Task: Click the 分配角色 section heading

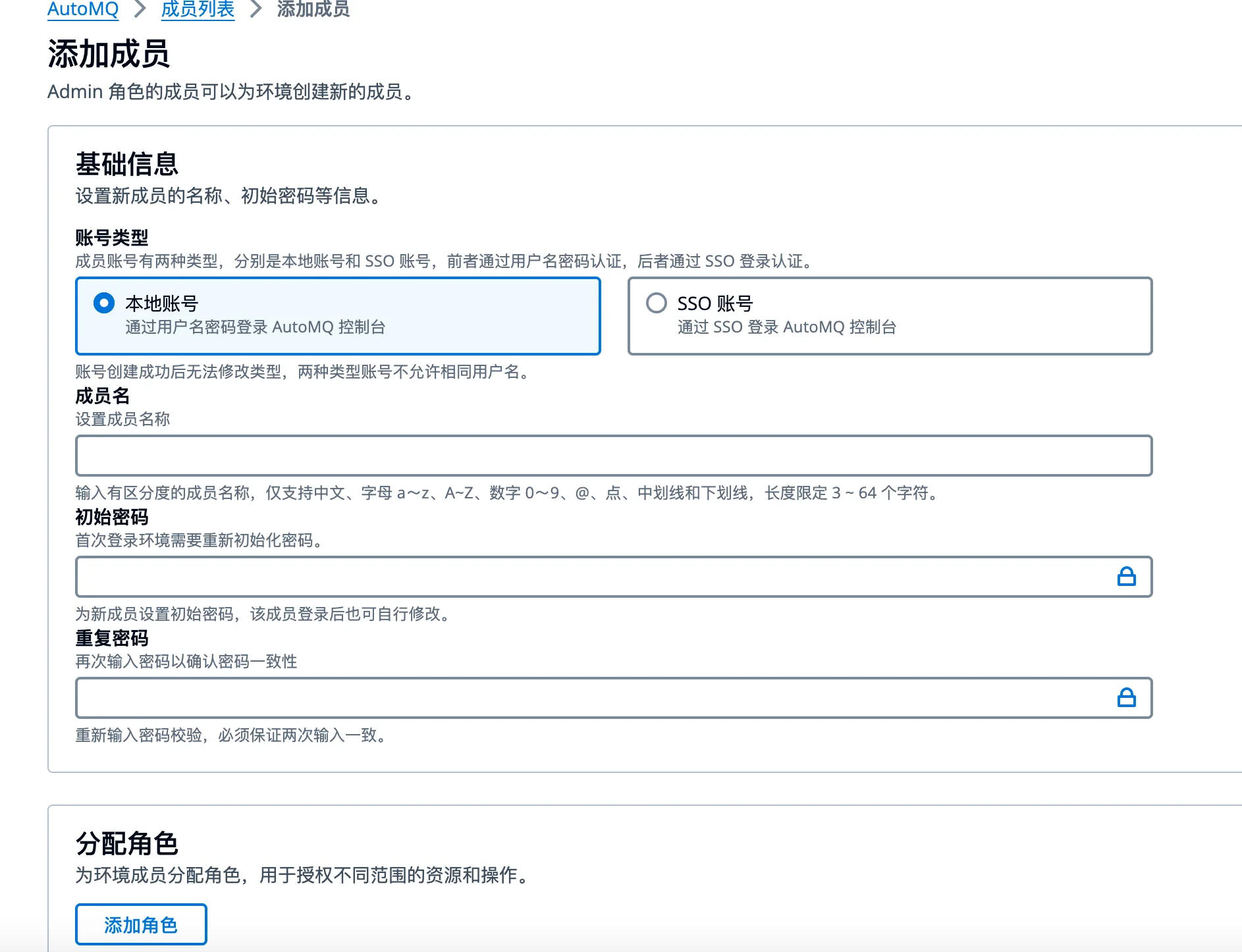Action: (x=128, y=843)
